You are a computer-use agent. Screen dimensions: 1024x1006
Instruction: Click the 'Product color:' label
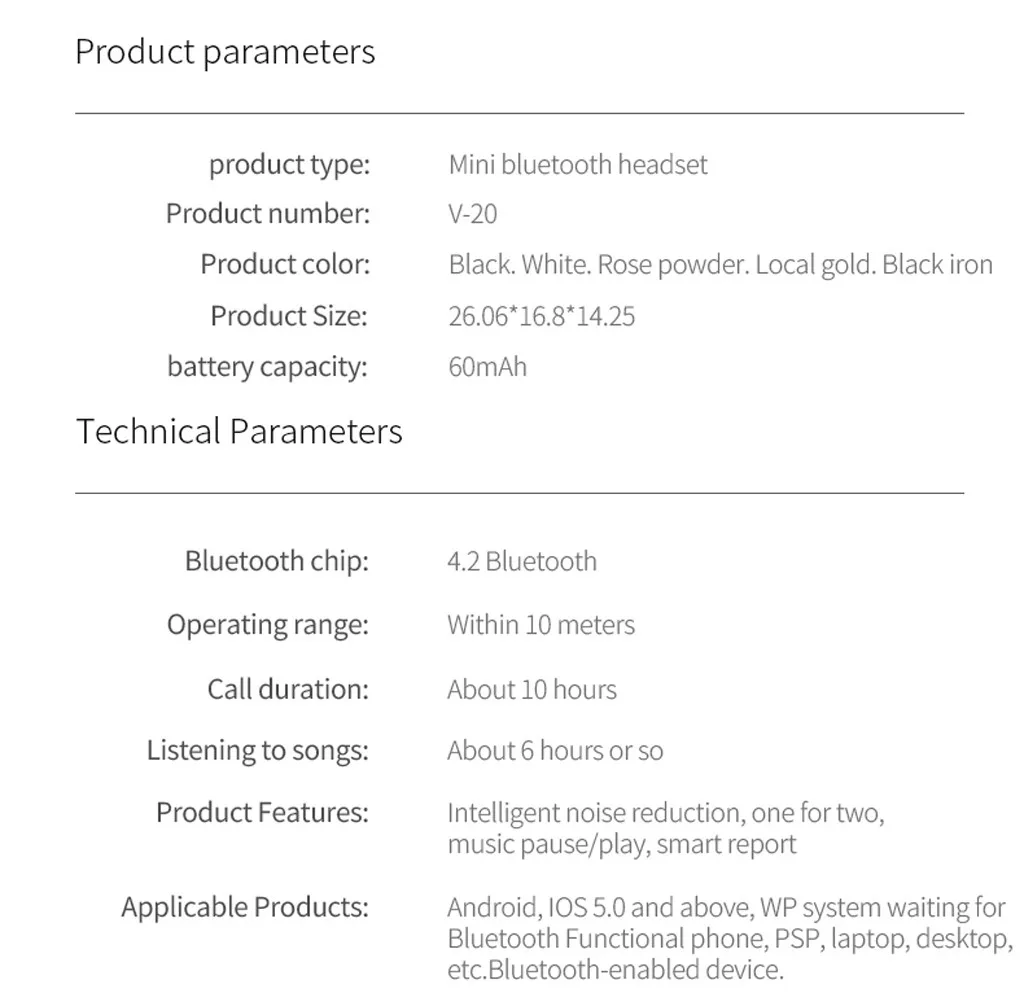click(x=285, y=265)
